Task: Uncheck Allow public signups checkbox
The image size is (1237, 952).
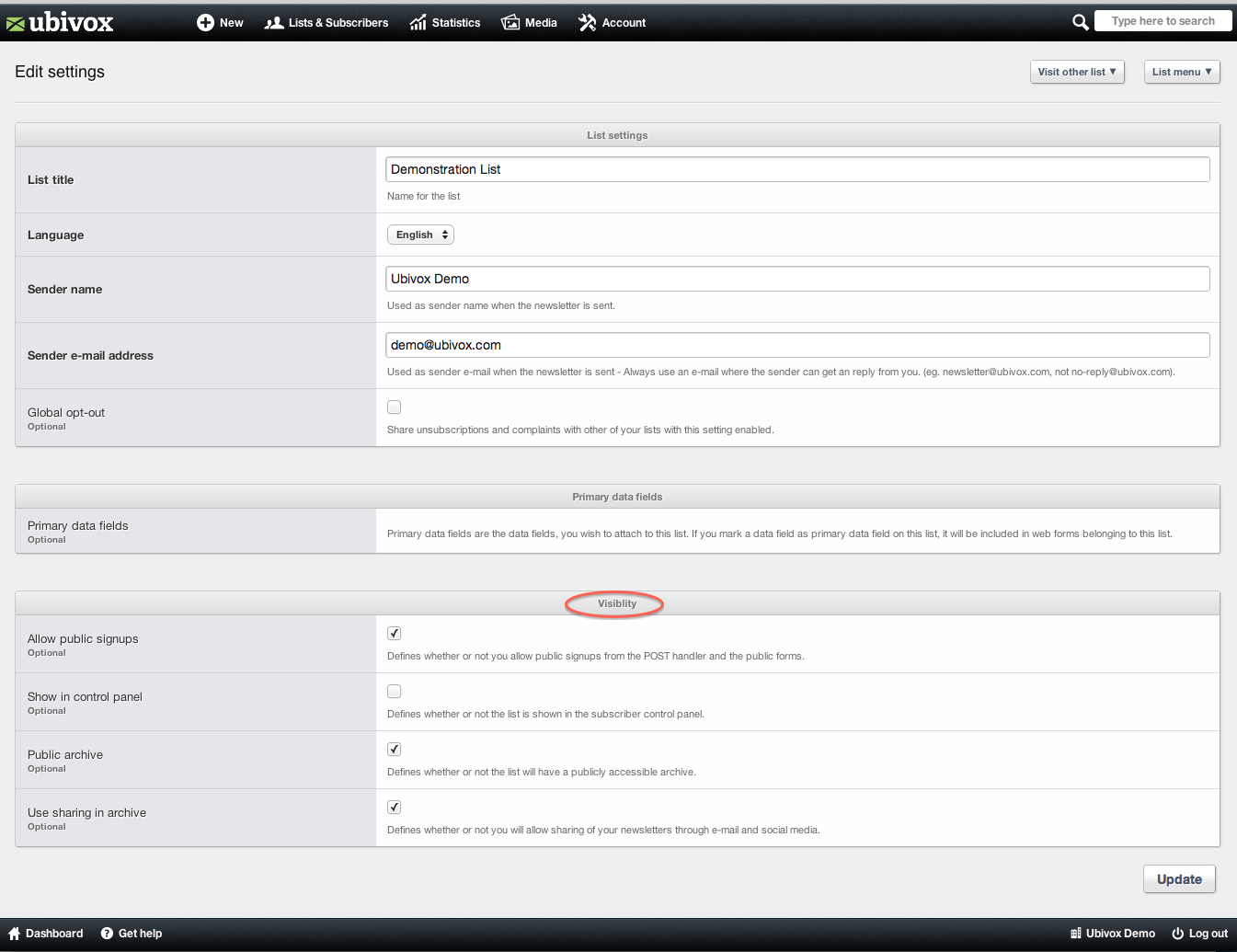Action: [x=395, y=633]
